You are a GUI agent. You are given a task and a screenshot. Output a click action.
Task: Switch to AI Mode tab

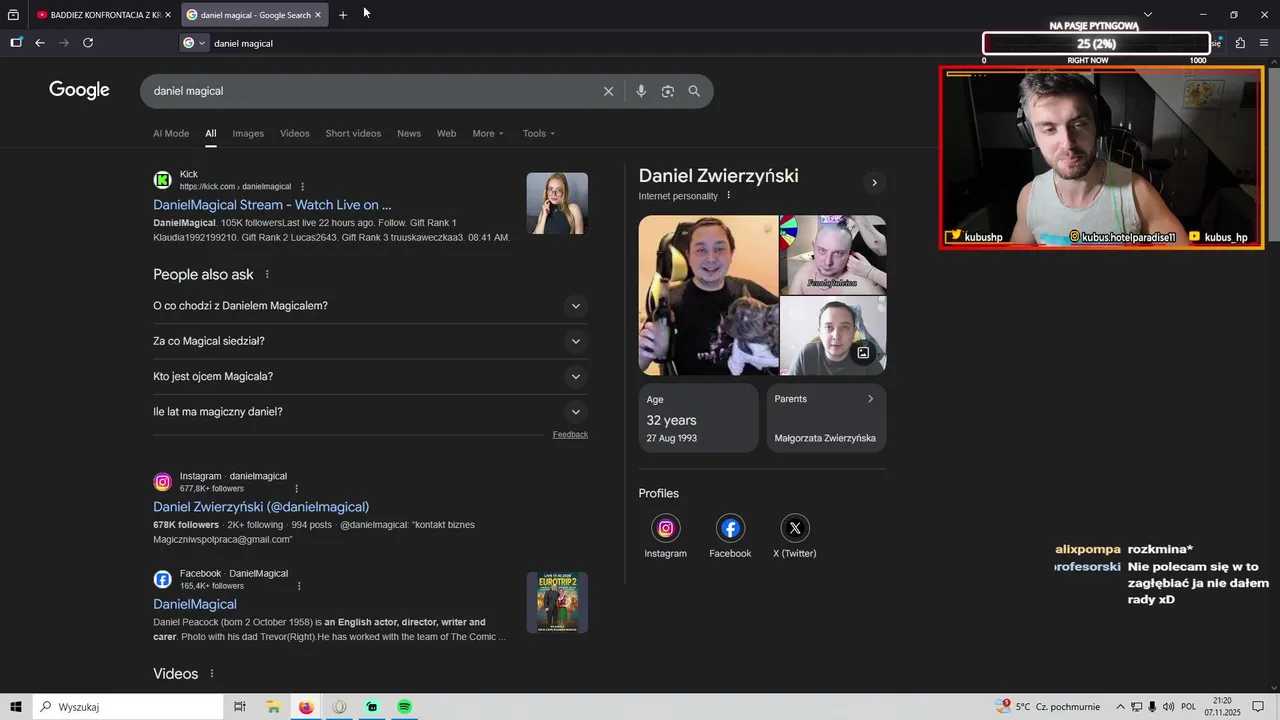[171, 134]
